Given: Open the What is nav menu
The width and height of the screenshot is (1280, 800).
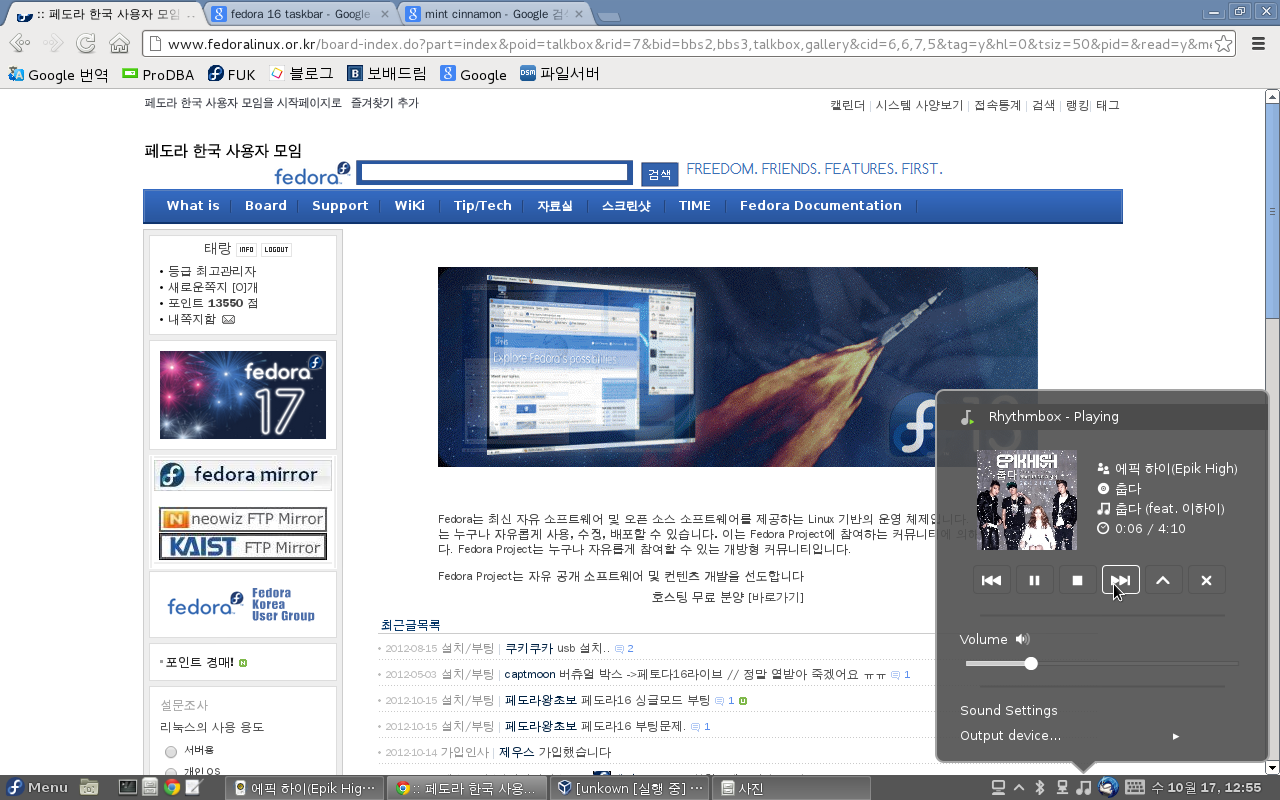Looking at the screenshot, I should 192,206.
